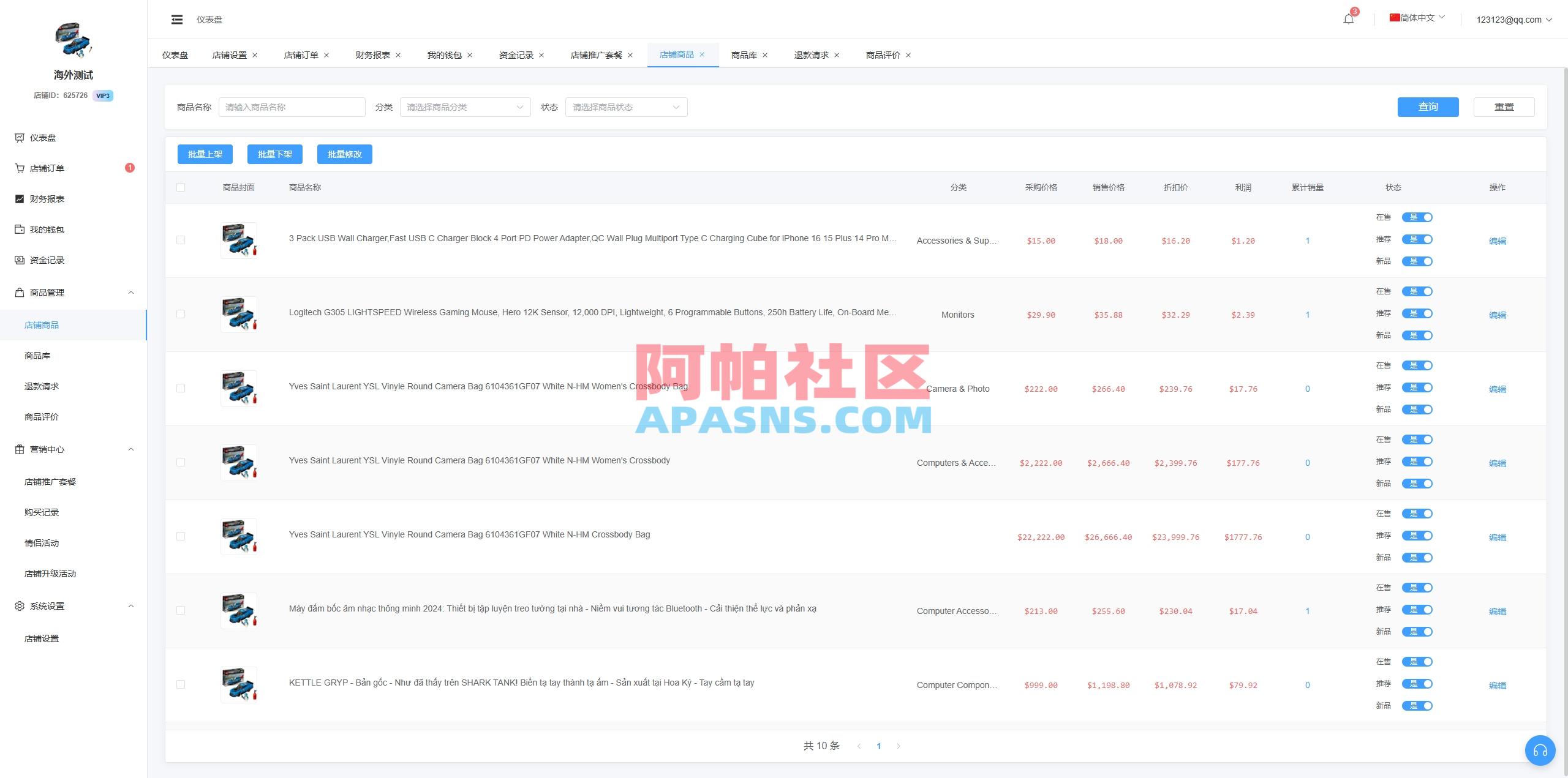Collapse the sidebar using the hamburger icon
The image size is (1568, 778).
click(177, 19)
